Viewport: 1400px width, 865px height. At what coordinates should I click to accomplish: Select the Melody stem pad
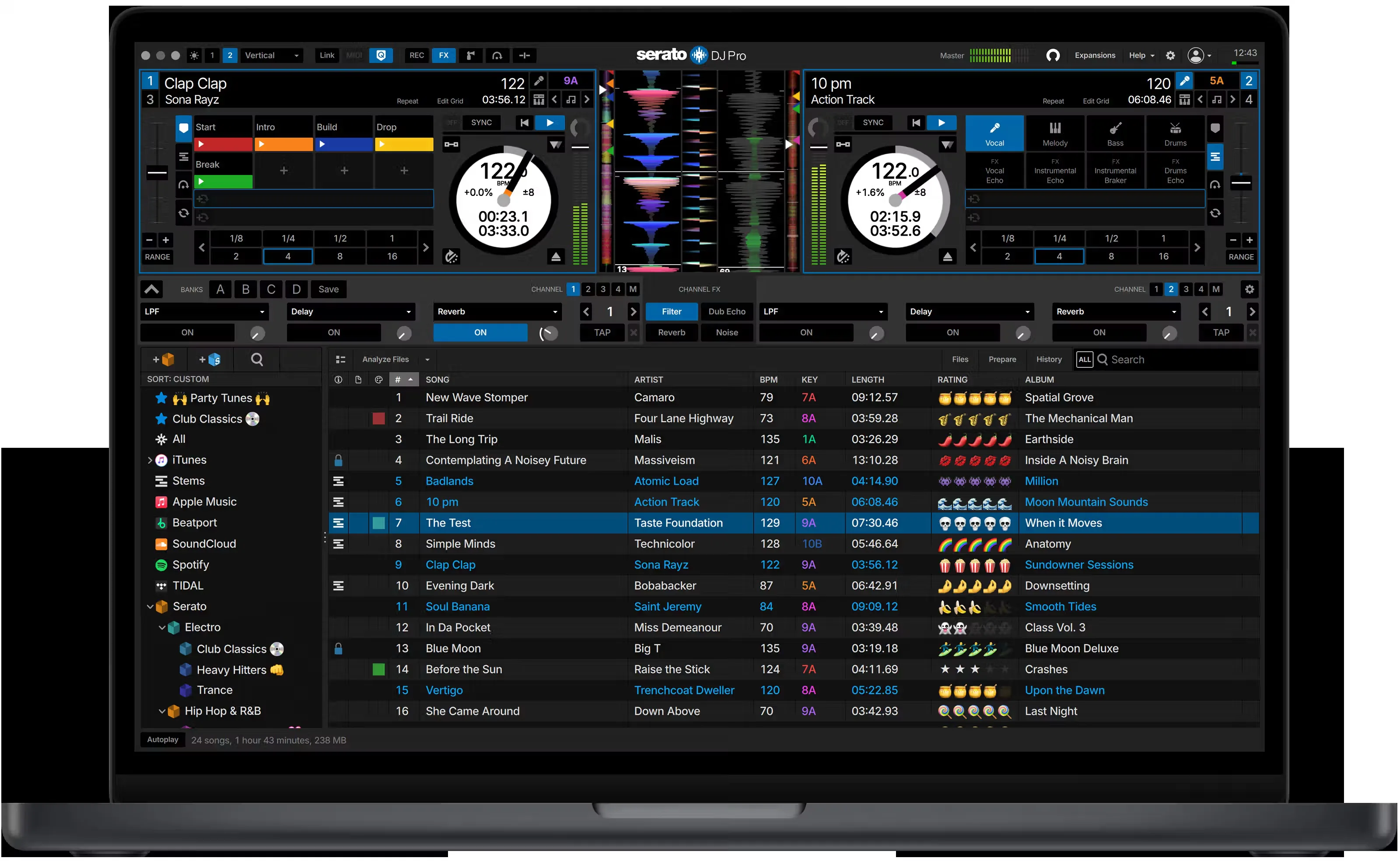(x=1055, y=134)
